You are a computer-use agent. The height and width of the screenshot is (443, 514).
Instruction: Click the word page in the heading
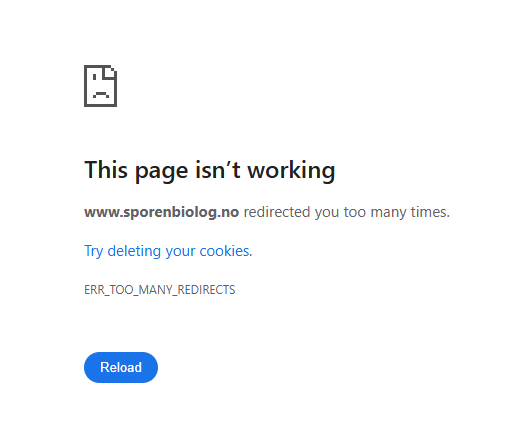click(x=161, y=172)
